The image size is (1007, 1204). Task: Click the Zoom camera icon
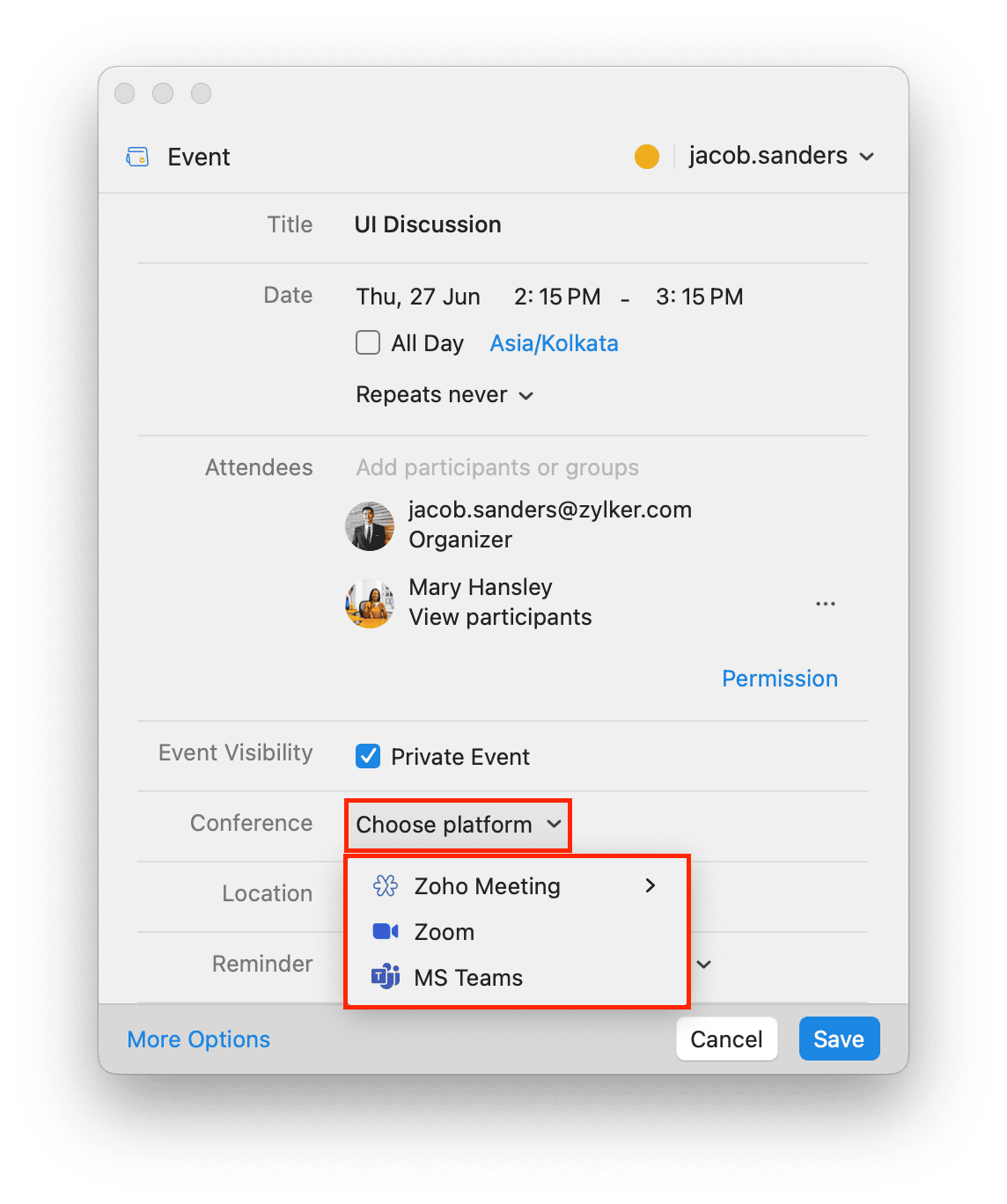pyautogui.click(x=386, y=931)
